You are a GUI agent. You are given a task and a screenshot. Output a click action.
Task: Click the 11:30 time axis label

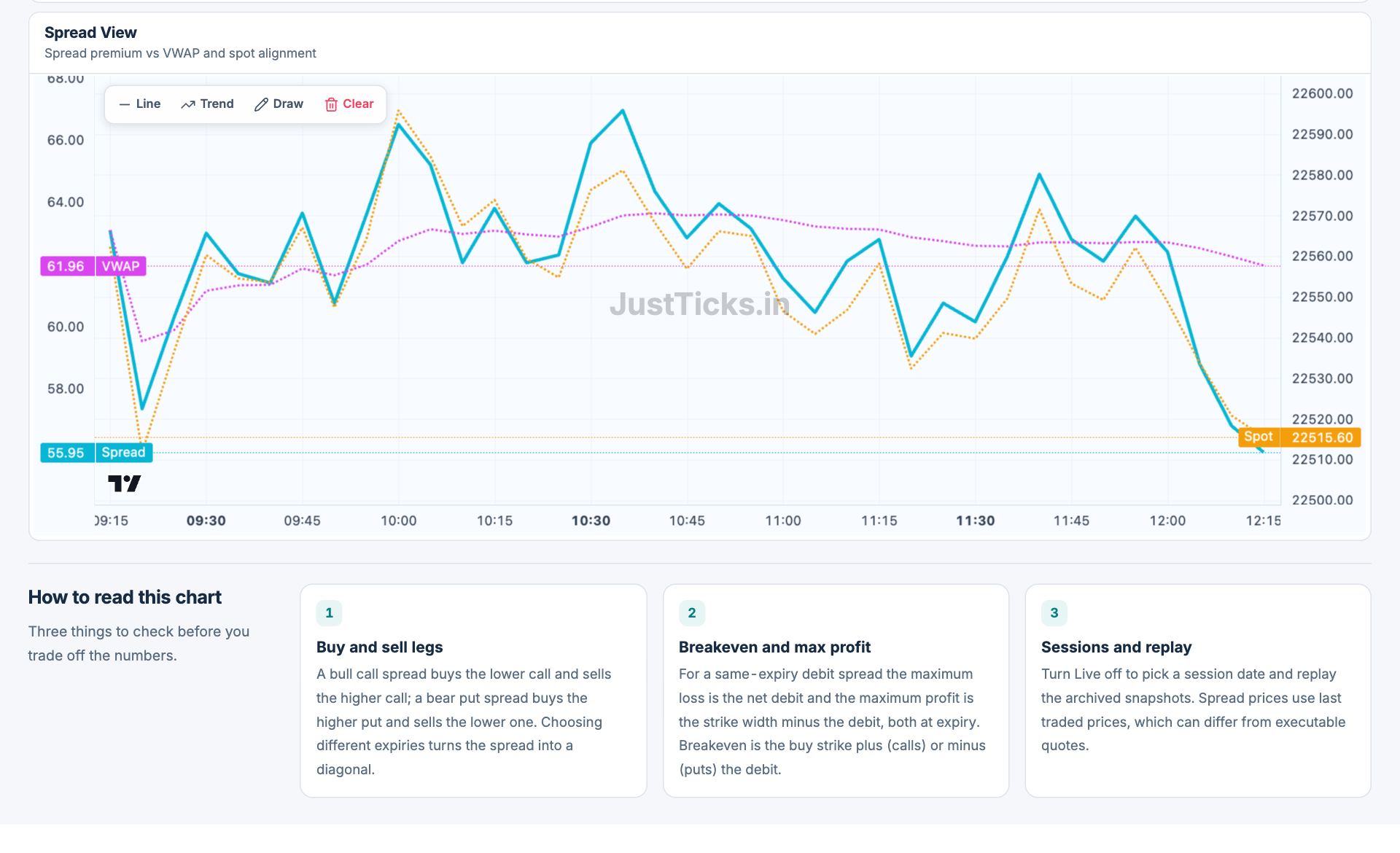975,521
